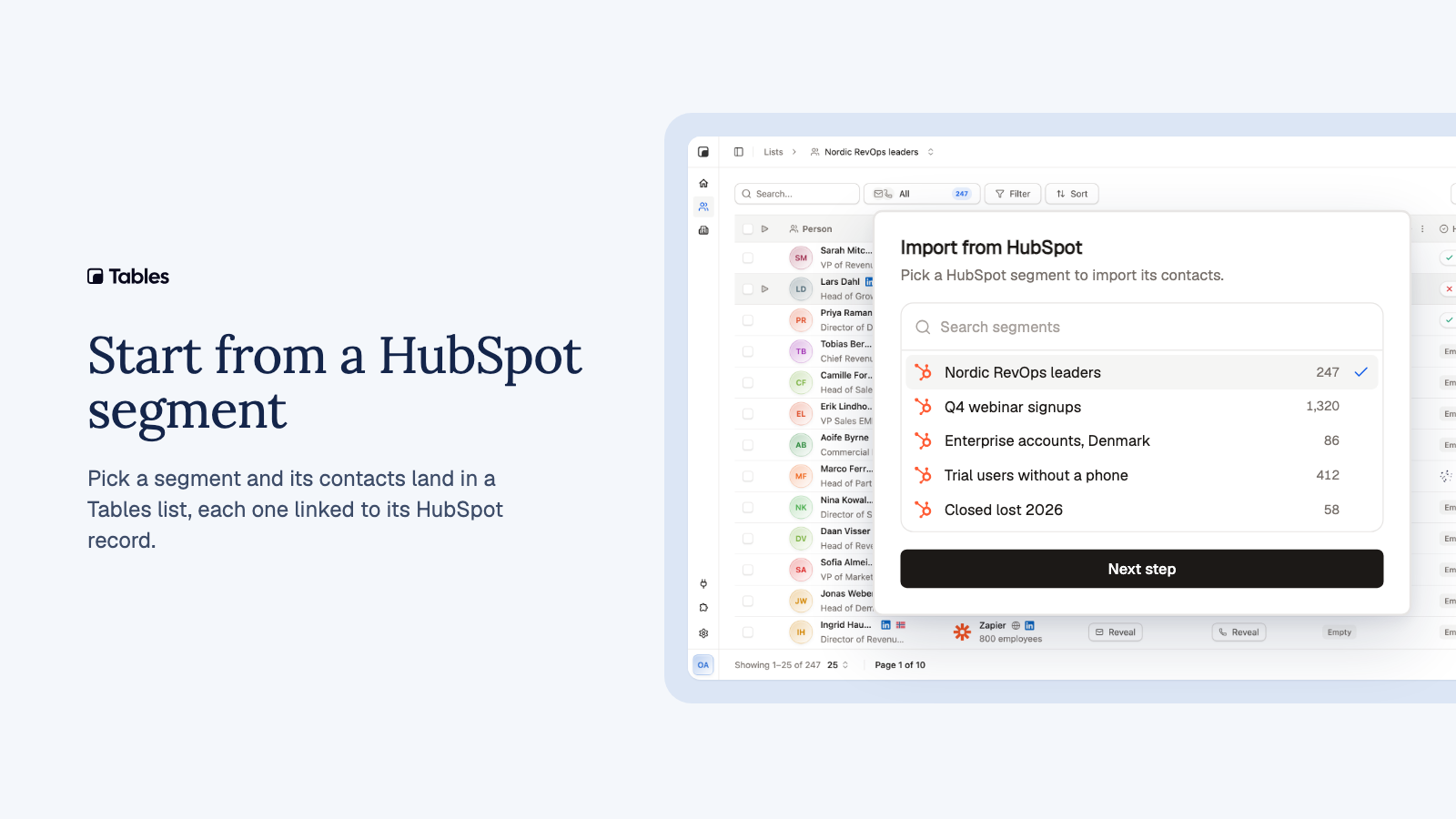Tick the checkbox for Priya Raman row

(748, 320)
